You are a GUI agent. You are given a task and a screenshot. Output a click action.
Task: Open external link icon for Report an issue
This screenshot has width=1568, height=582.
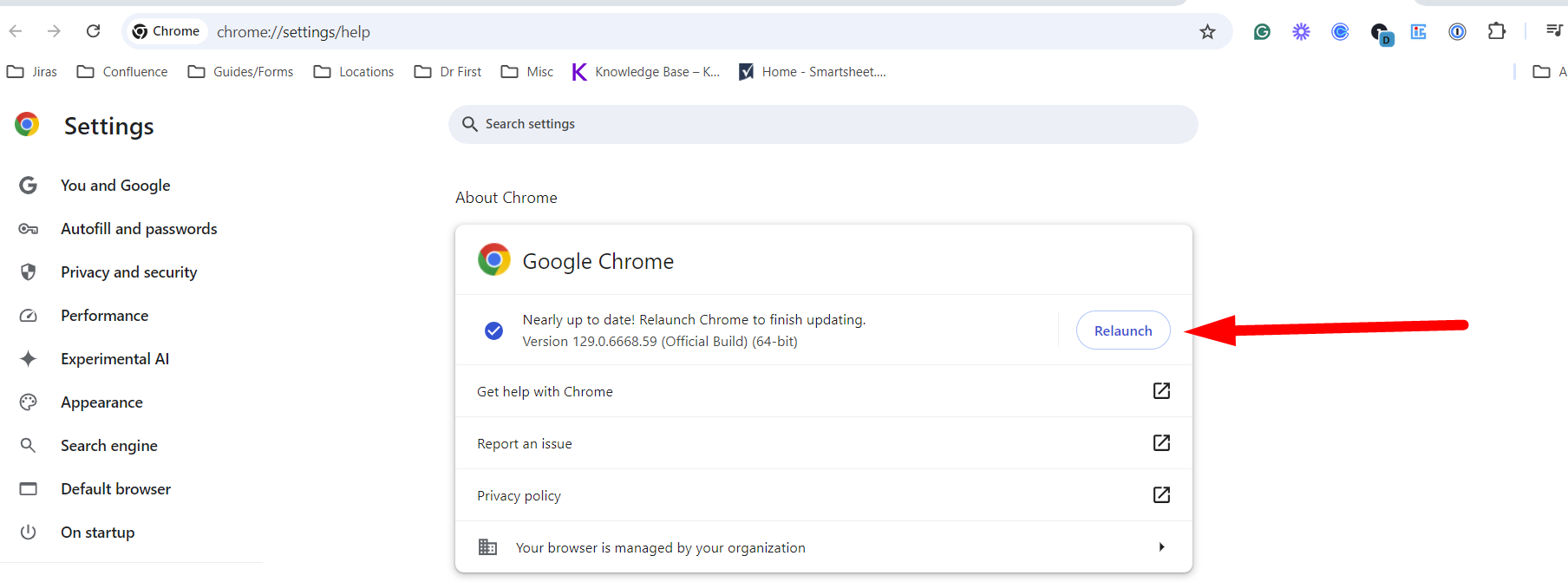click(1161, 443)
